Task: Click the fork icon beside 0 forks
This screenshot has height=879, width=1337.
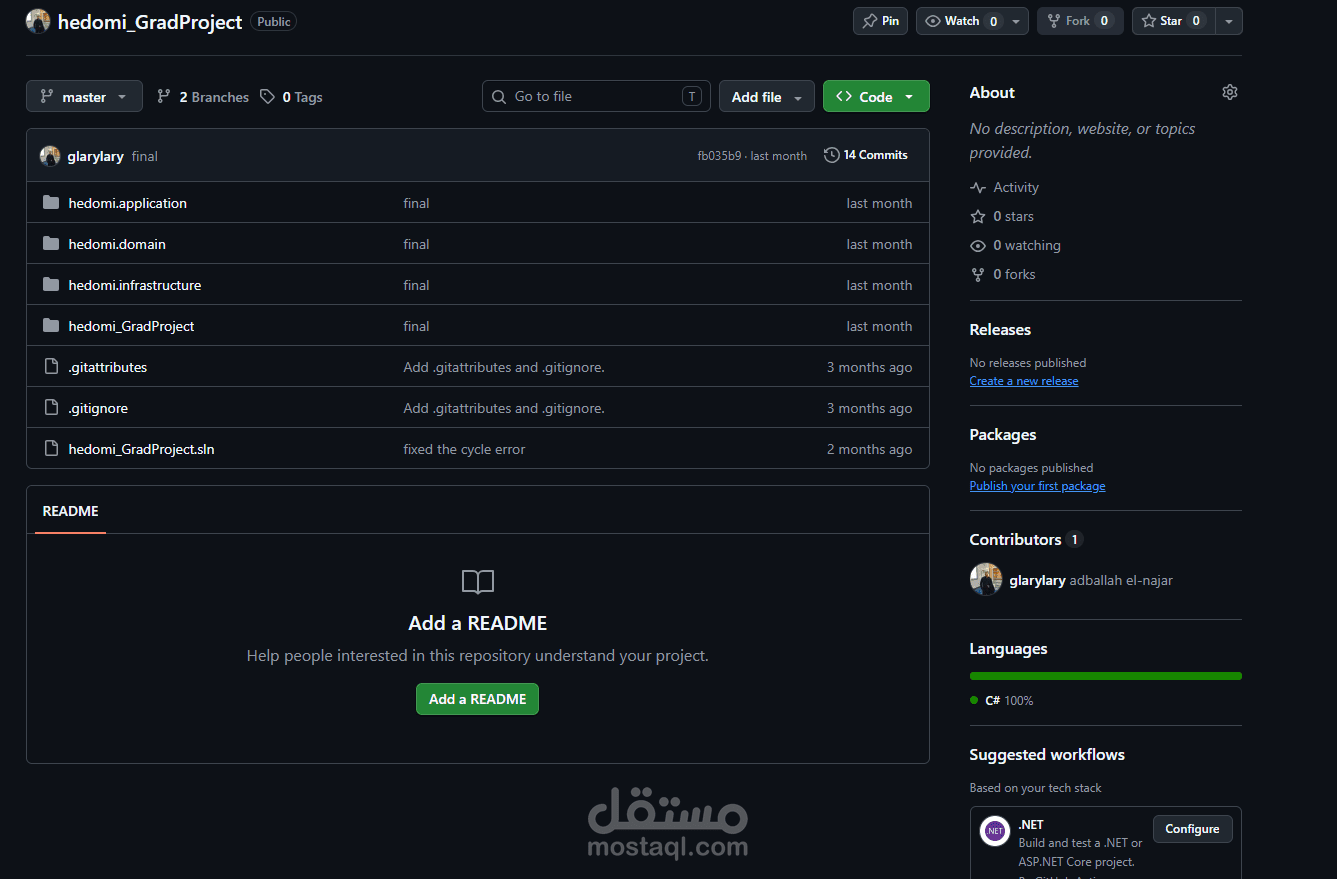Action: [978, 275]
